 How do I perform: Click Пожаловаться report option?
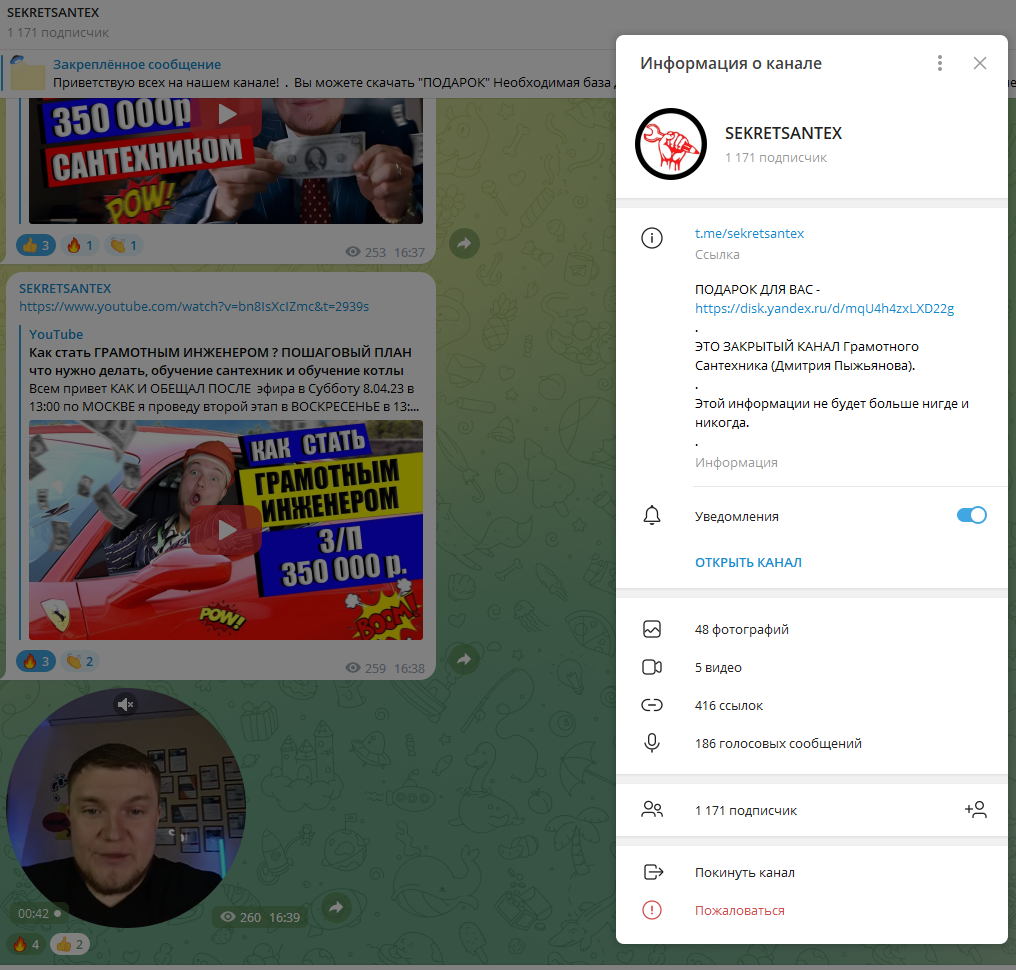739,910
